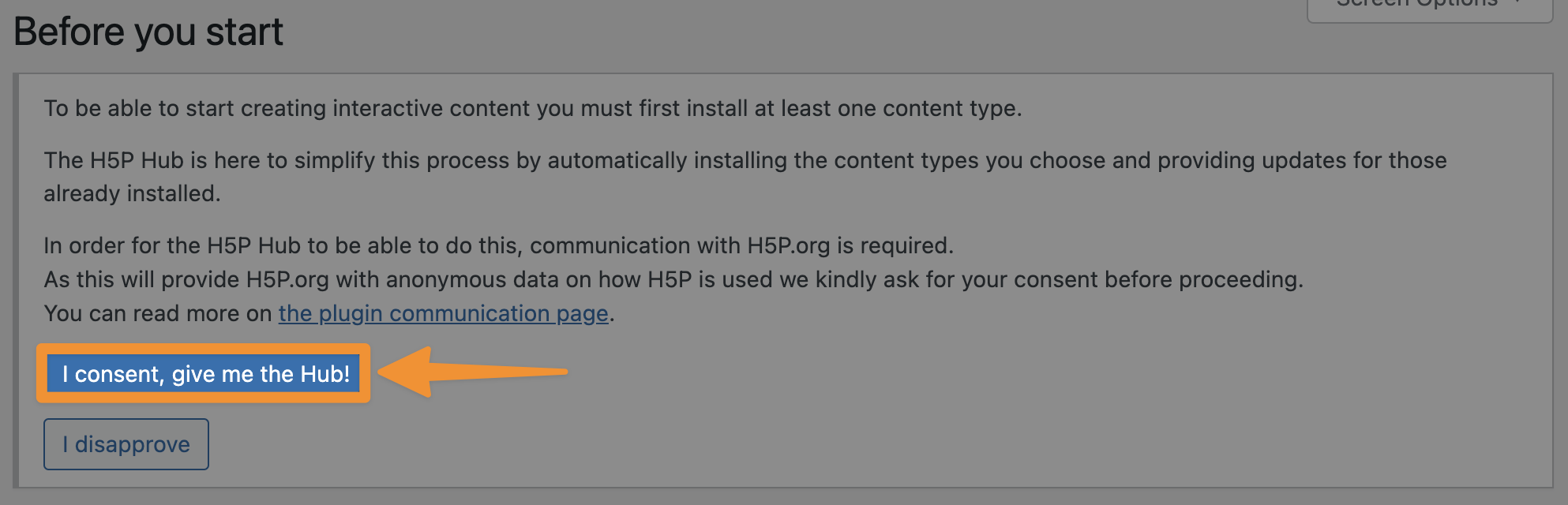The image size is (1568, 505).
Task: Click the 'You can read more on' text
Action: 158,313
